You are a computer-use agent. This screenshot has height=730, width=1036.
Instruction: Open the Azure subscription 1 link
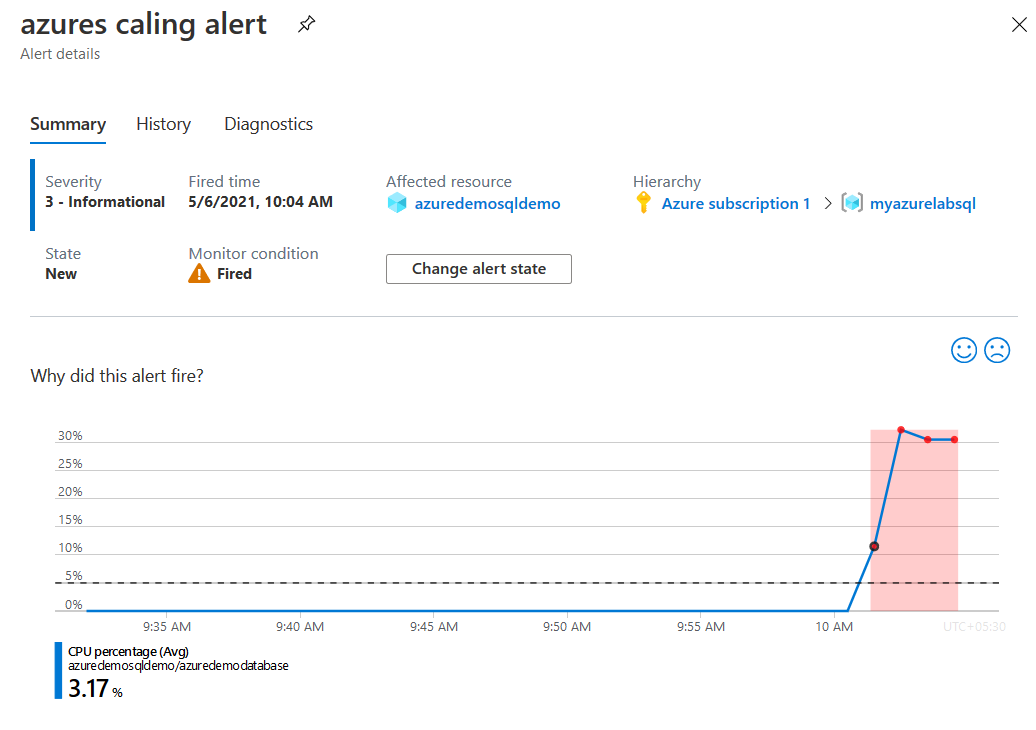pos(735,203)
